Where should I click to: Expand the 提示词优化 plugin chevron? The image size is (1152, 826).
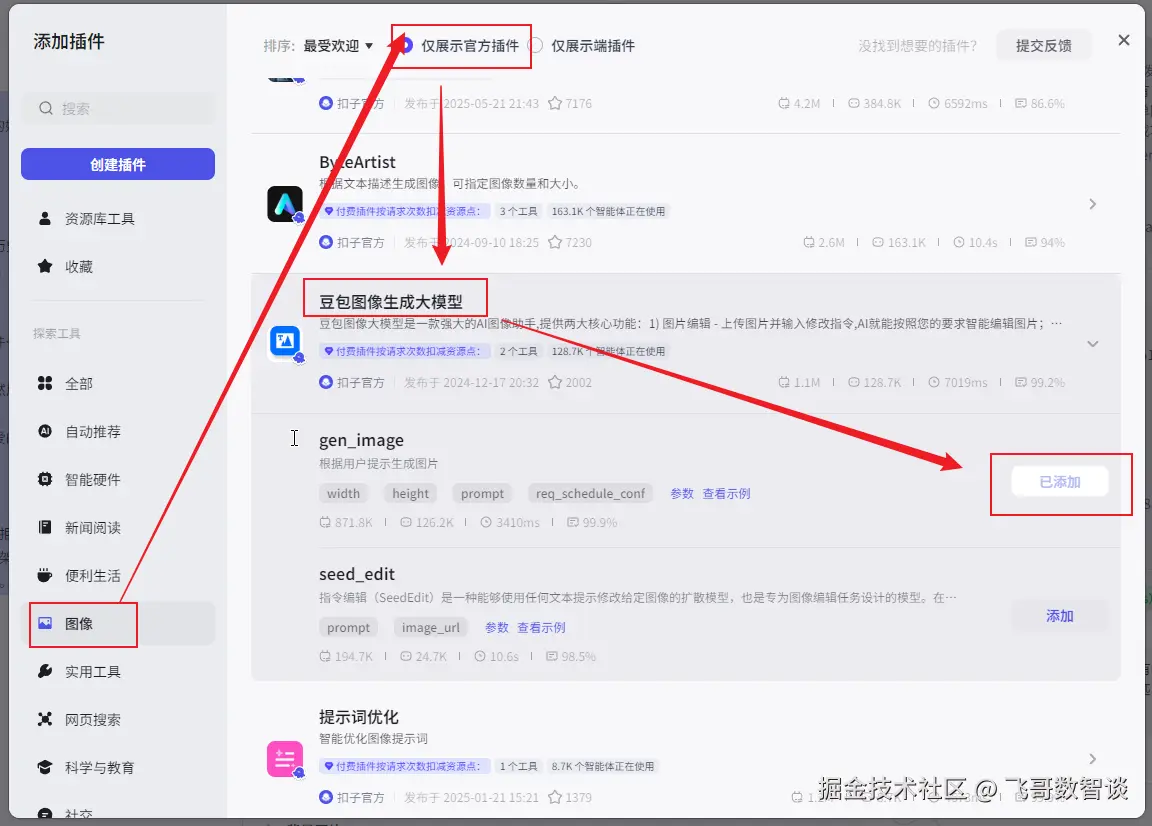click(1092, 758)
